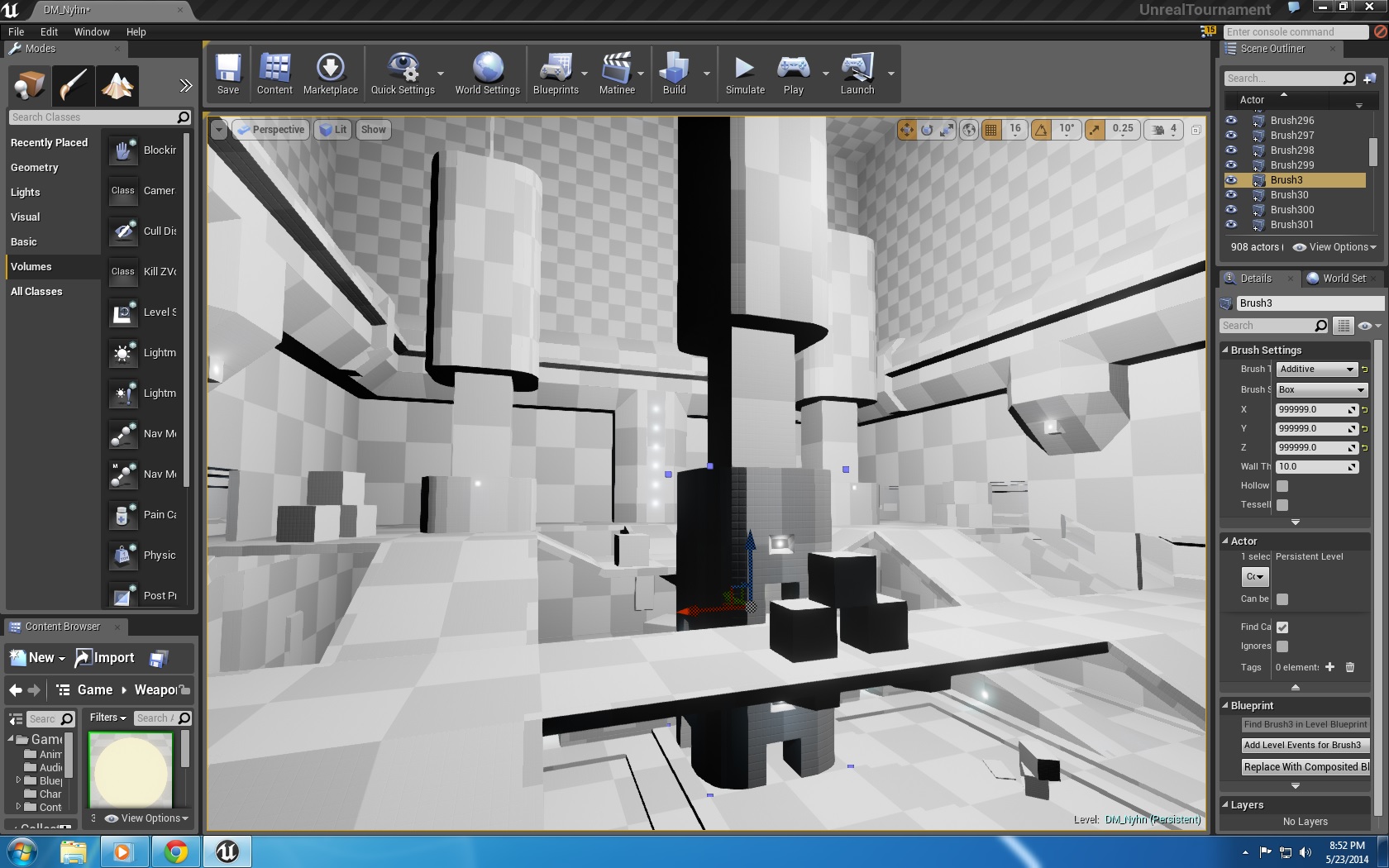
Task: Click the Physics Volume icon
Action: [123, 556]
